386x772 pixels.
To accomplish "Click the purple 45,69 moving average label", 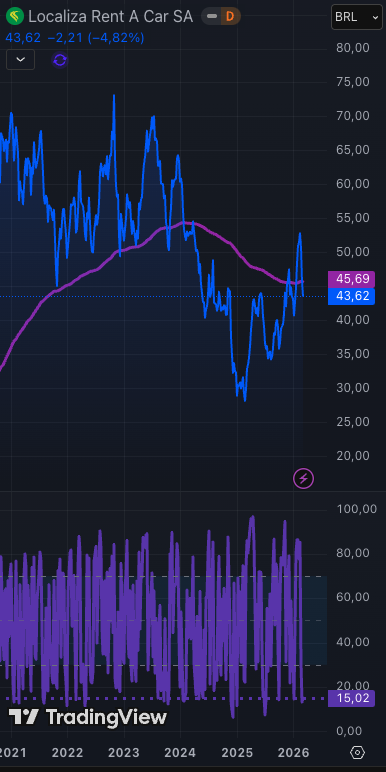I will (x=352, y=279).
